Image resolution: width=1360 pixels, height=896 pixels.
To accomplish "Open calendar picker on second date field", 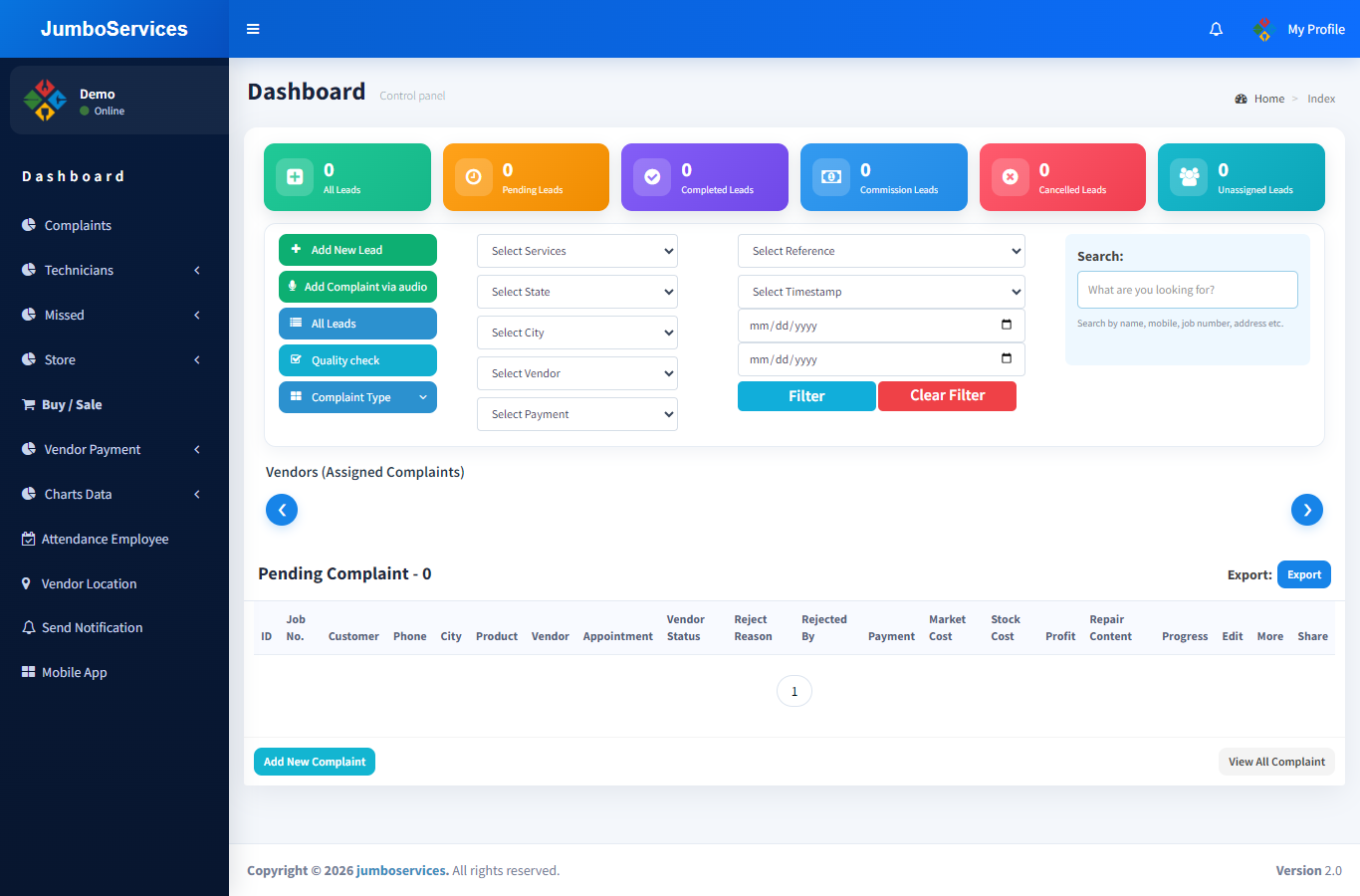I will click(x=1007, y=358).
